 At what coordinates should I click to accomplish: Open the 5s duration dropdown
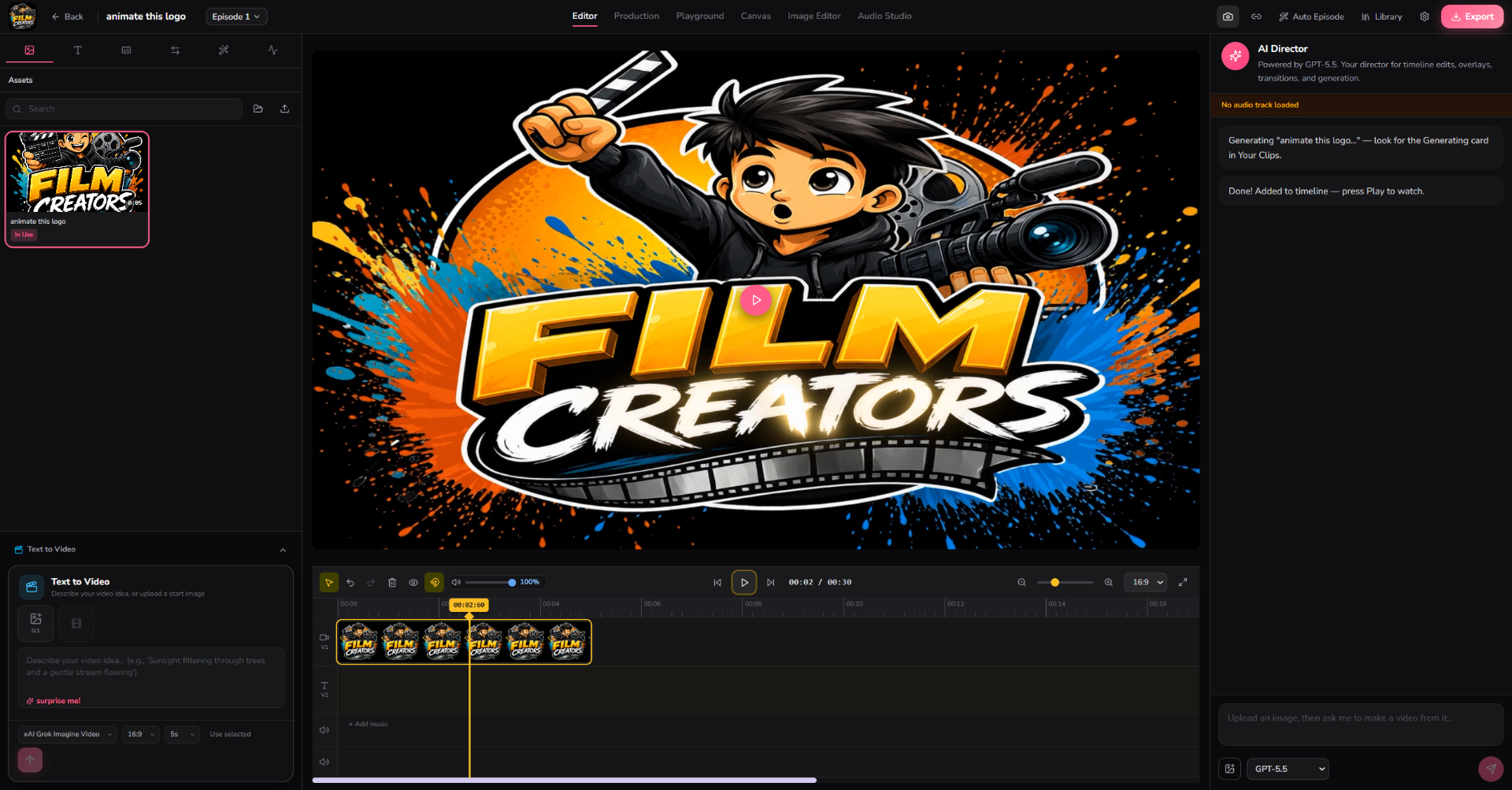[x=182, y=734]
